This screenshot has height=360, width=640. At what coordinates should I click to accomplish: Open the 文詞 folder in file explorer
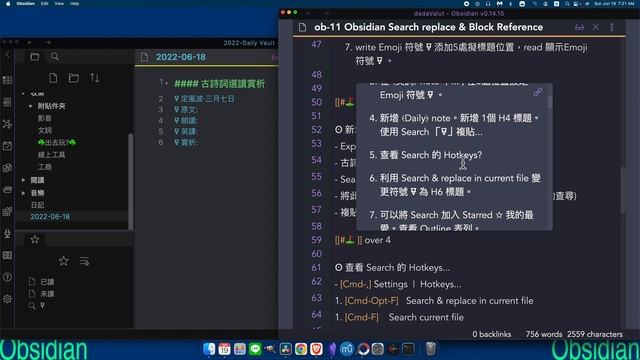coord(44,130)
